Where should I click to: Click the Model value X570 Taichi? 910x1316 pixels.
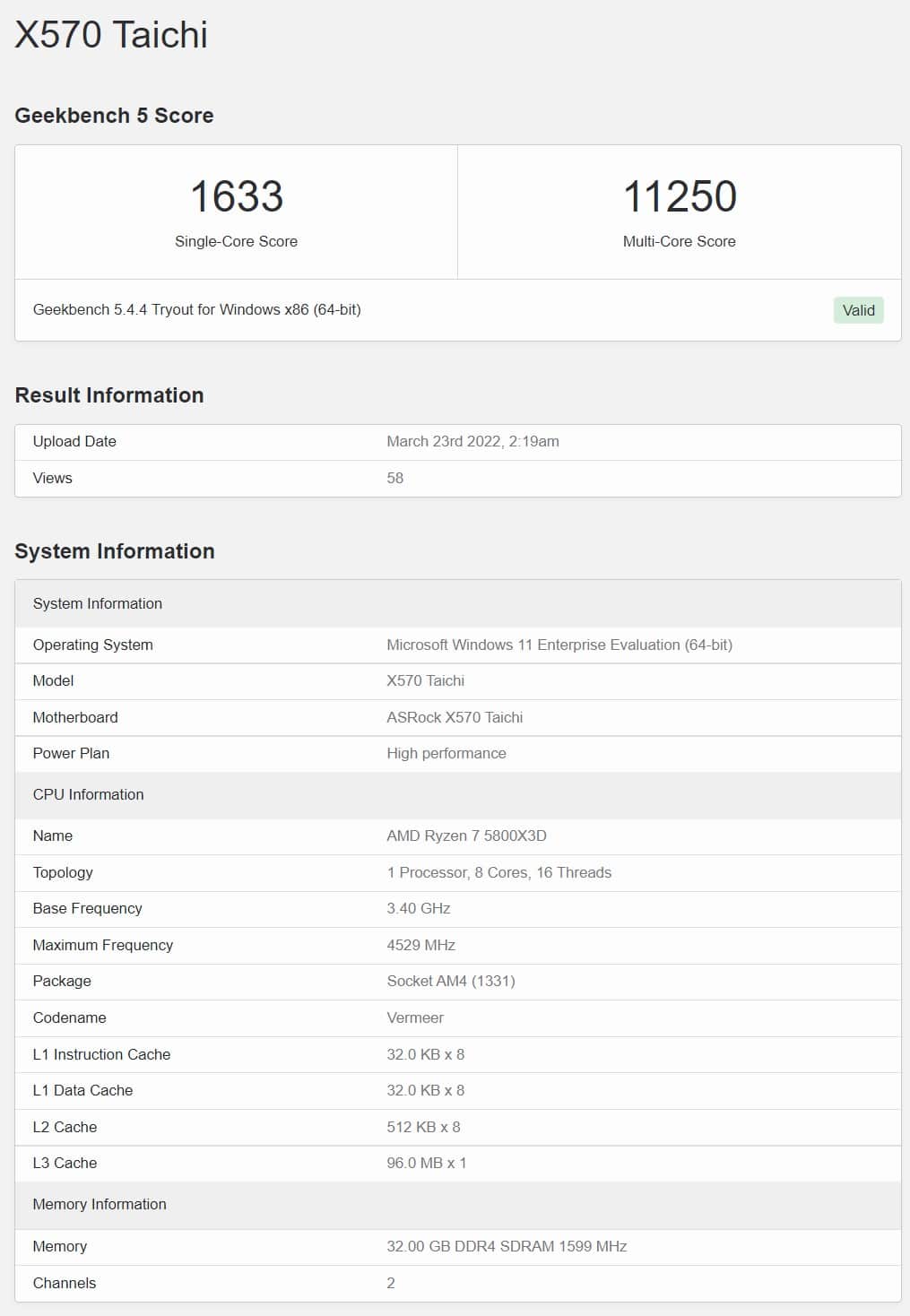click(426, 680)
